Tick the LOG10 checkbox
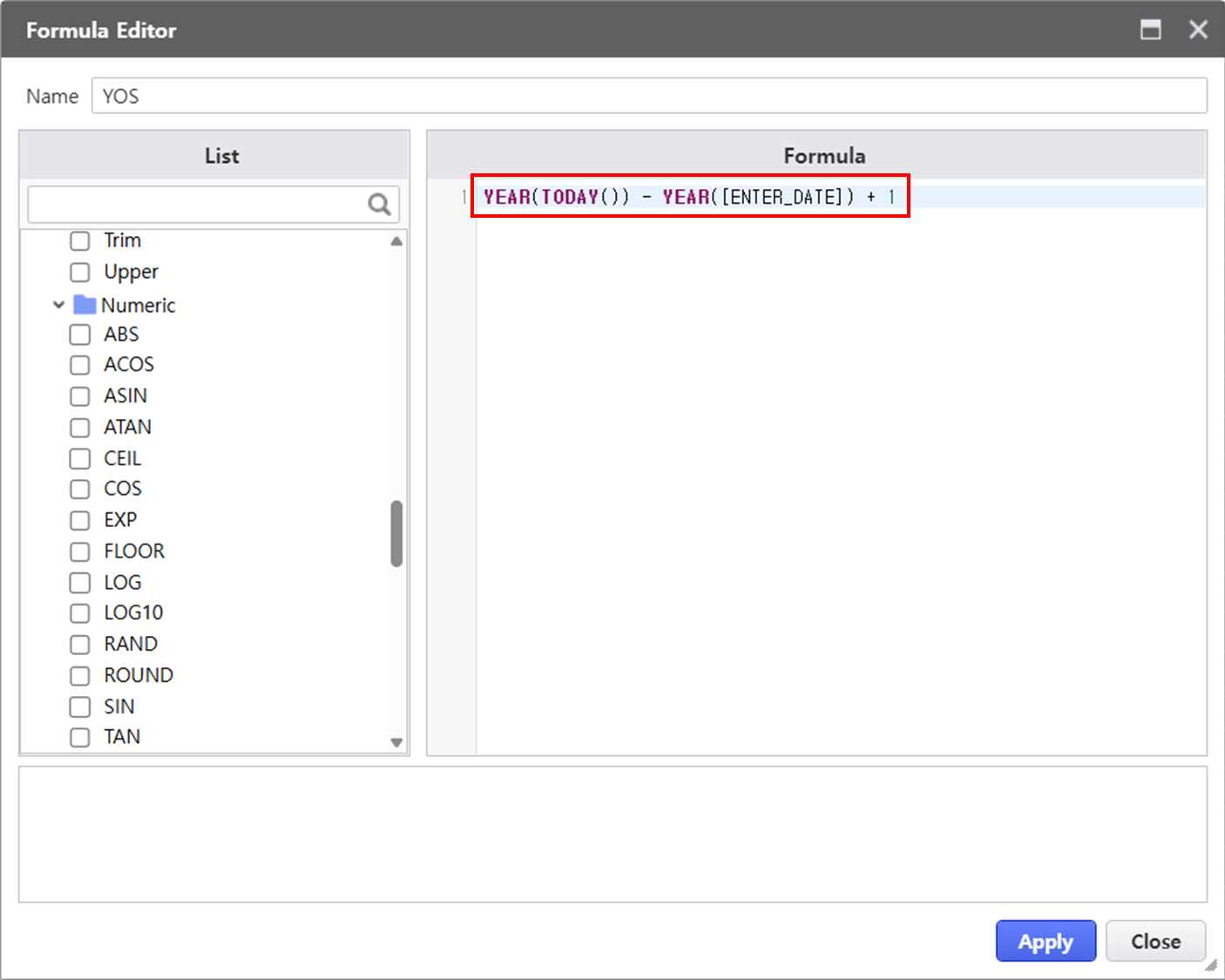The height and width of the screenshot is (980, 1225). click(x=79, y=613)
